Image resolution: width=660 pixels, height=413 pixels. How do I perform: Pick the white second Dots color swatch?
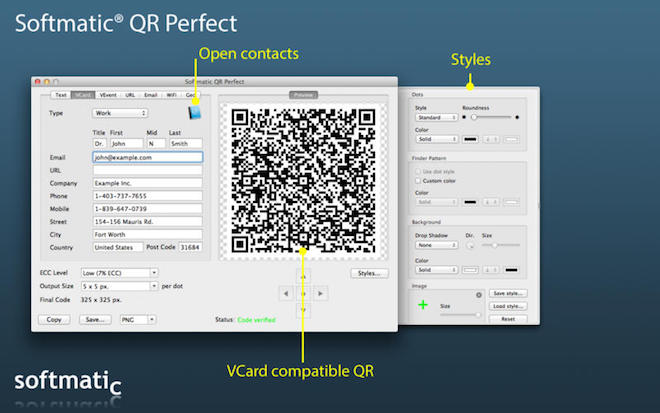click(x=511, y=139)
